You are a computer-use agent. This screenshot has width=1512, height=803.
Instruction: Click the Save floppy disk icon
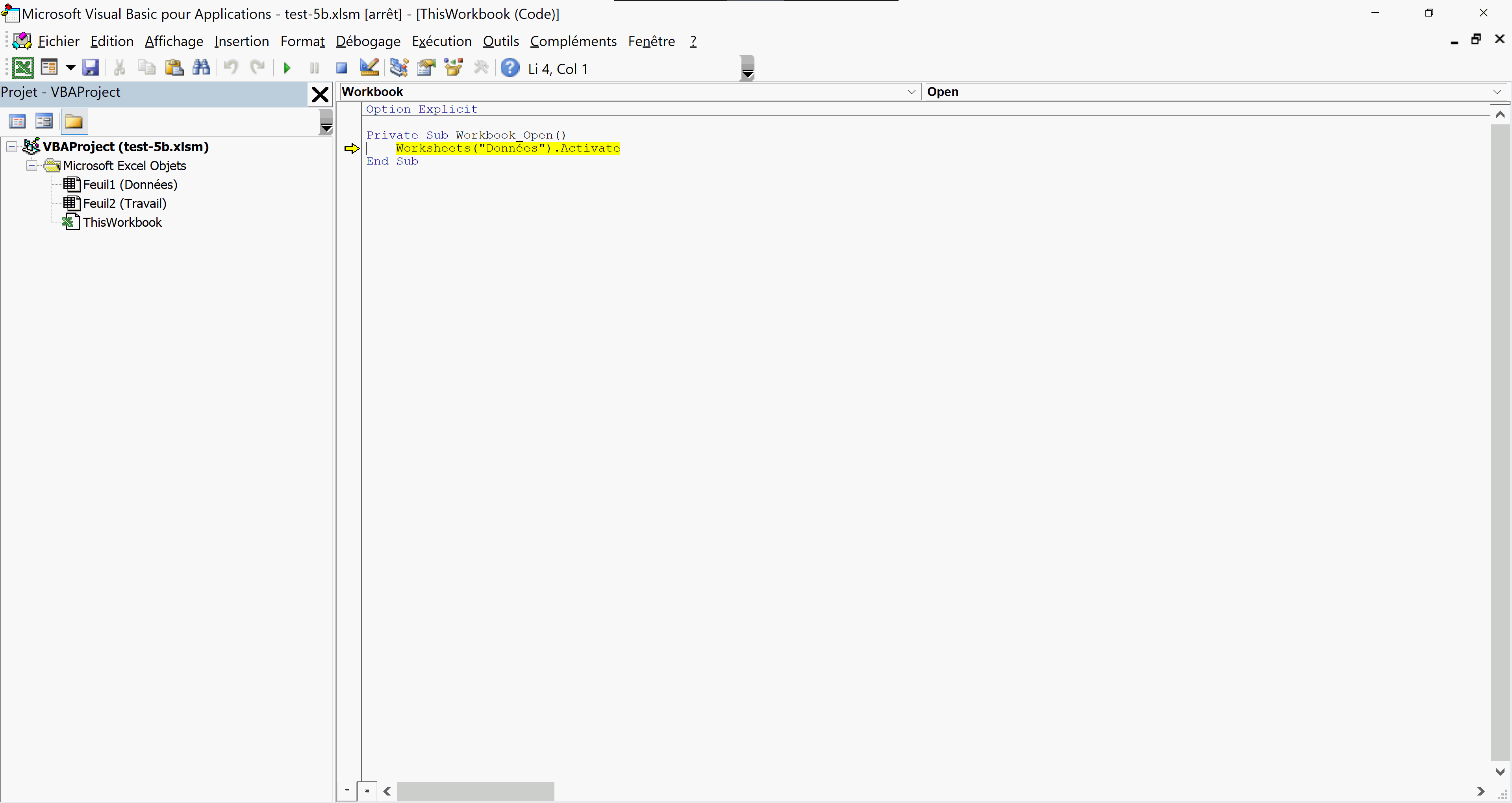pyautogui.click(x=91, y=68)
